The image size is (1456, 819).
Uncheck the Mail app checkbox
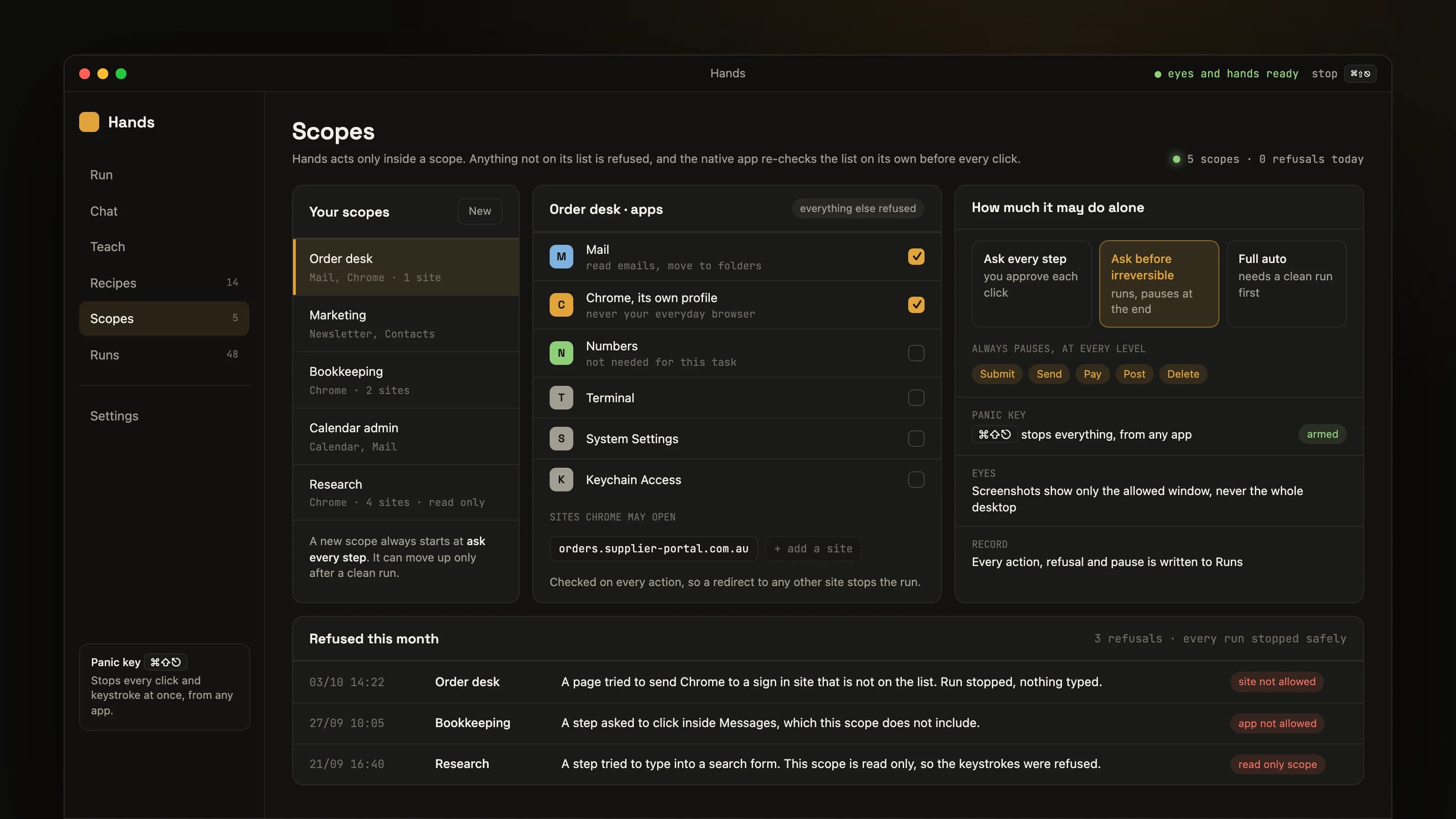coord(915,257)
